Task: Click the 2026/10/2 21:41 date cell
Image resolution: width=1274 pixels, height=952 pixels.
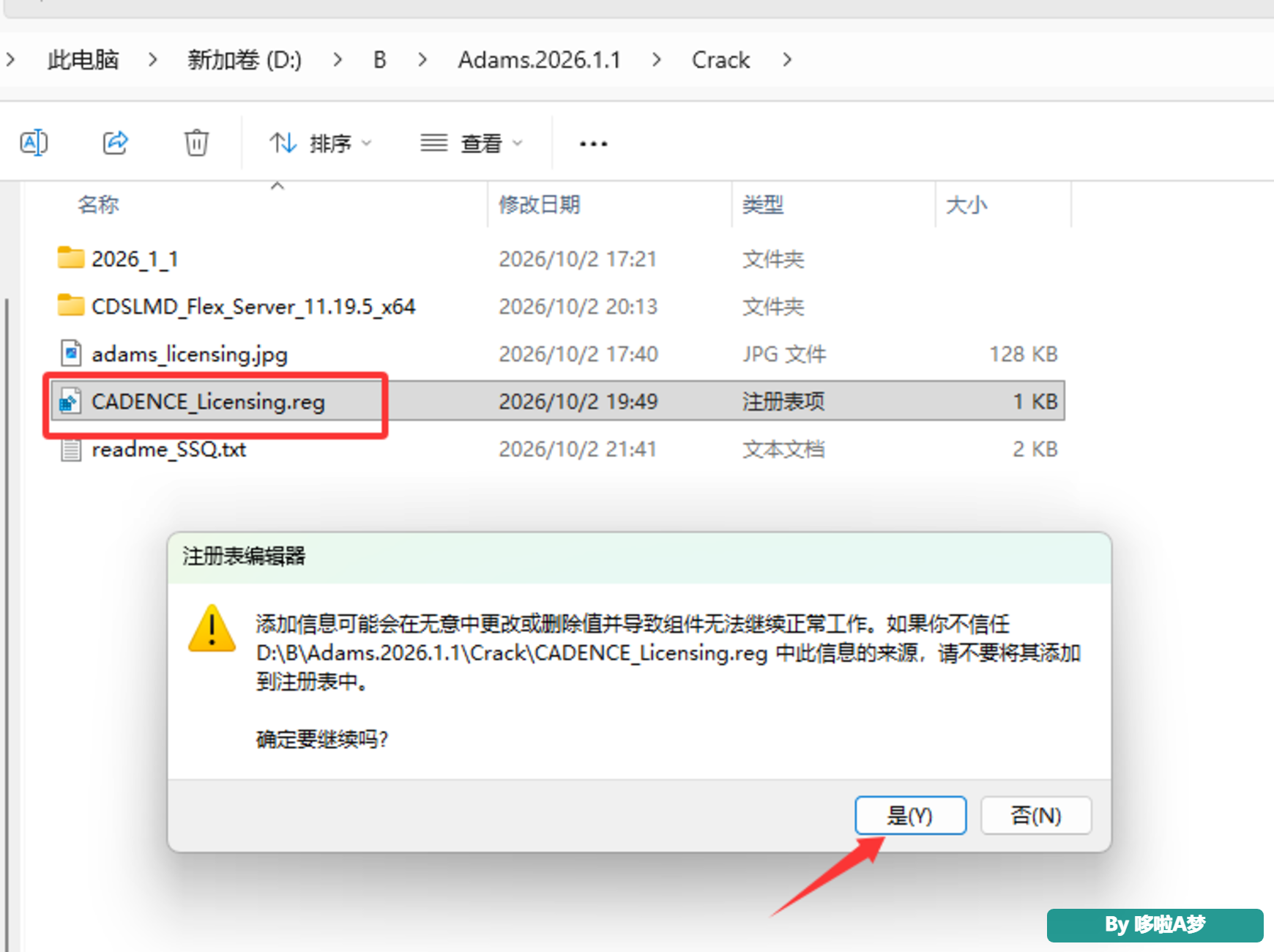Action: (x=578, y=449)
